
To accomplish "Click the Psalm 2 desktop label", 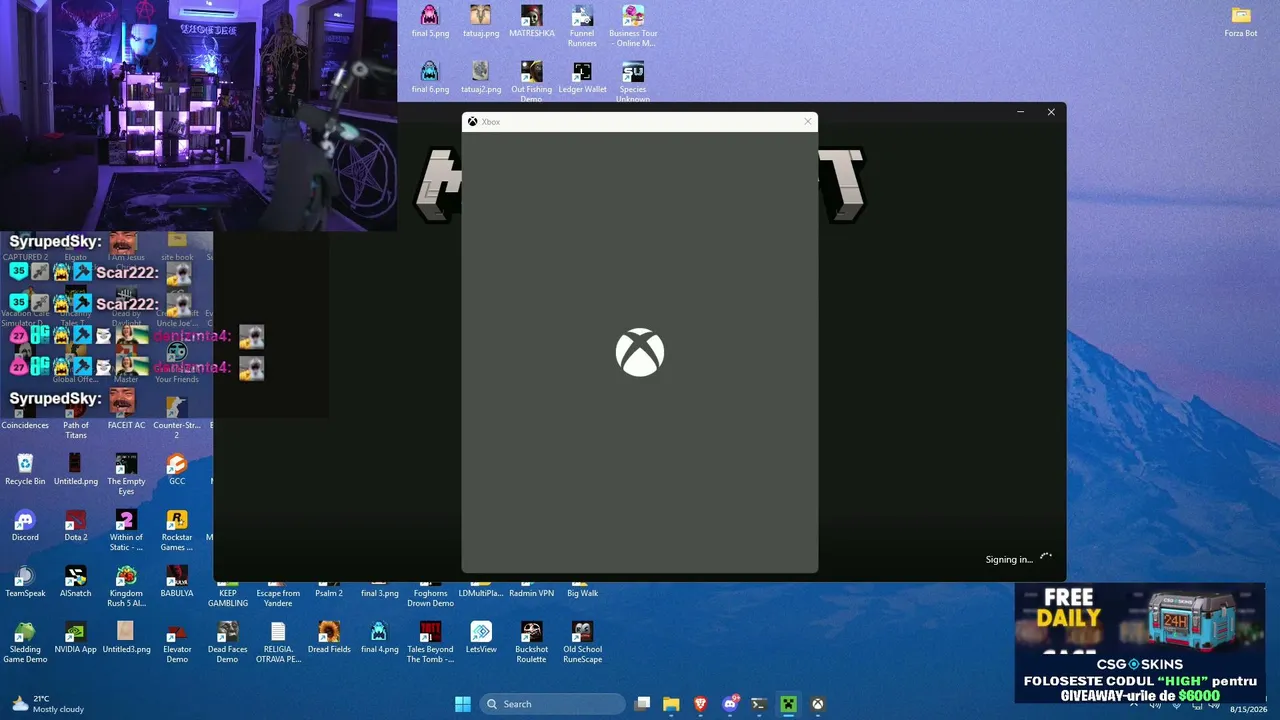I will click(329, 593).
